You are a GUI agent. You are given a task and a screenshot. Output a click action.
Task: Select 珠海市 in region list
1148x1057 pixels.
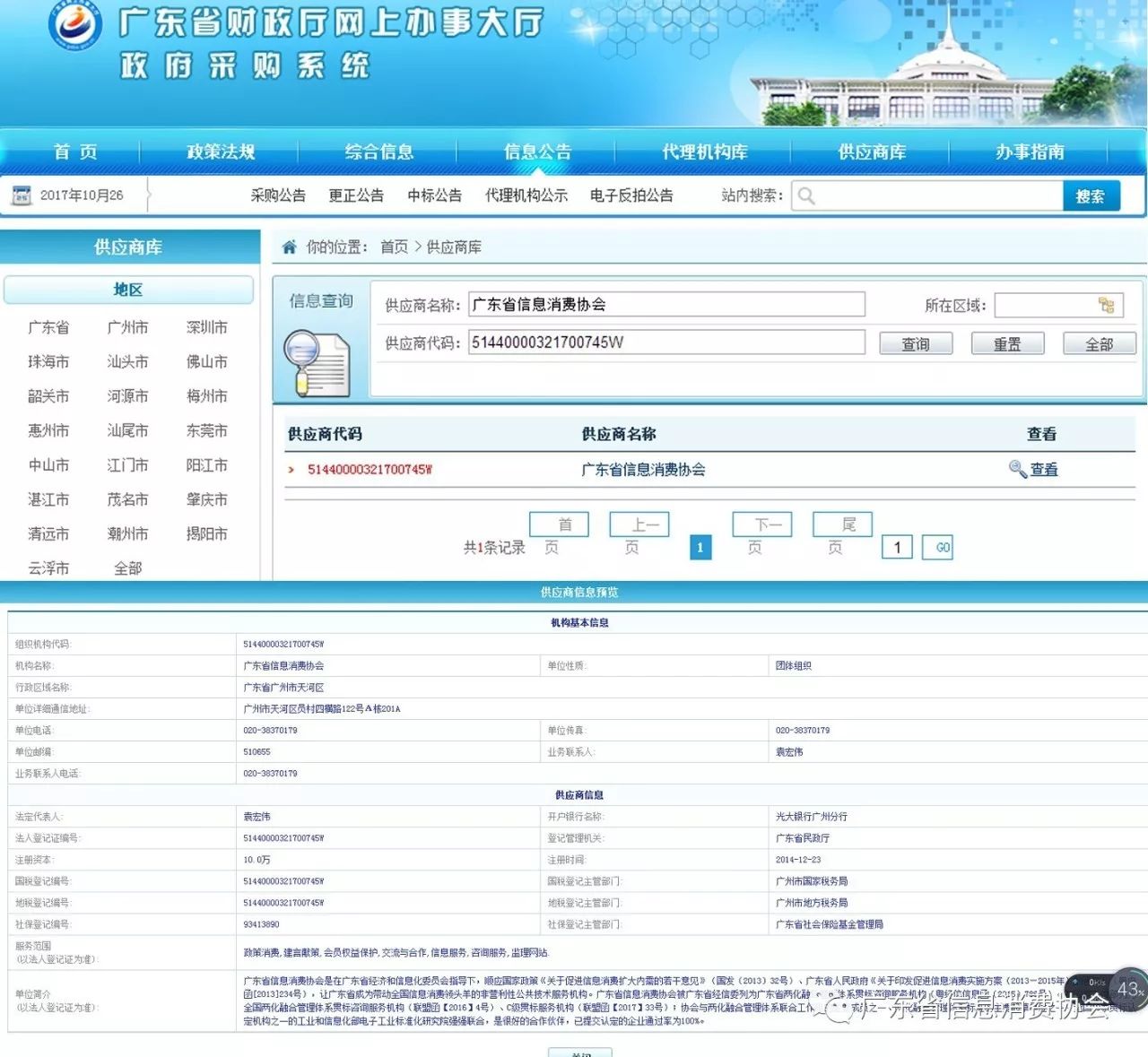click(48, 362)
